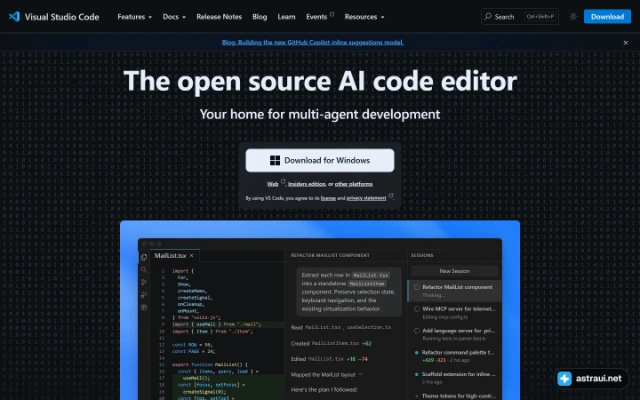
Task: Click the Extensions icon in preview sidebar
Action: (x=144, y=307)
